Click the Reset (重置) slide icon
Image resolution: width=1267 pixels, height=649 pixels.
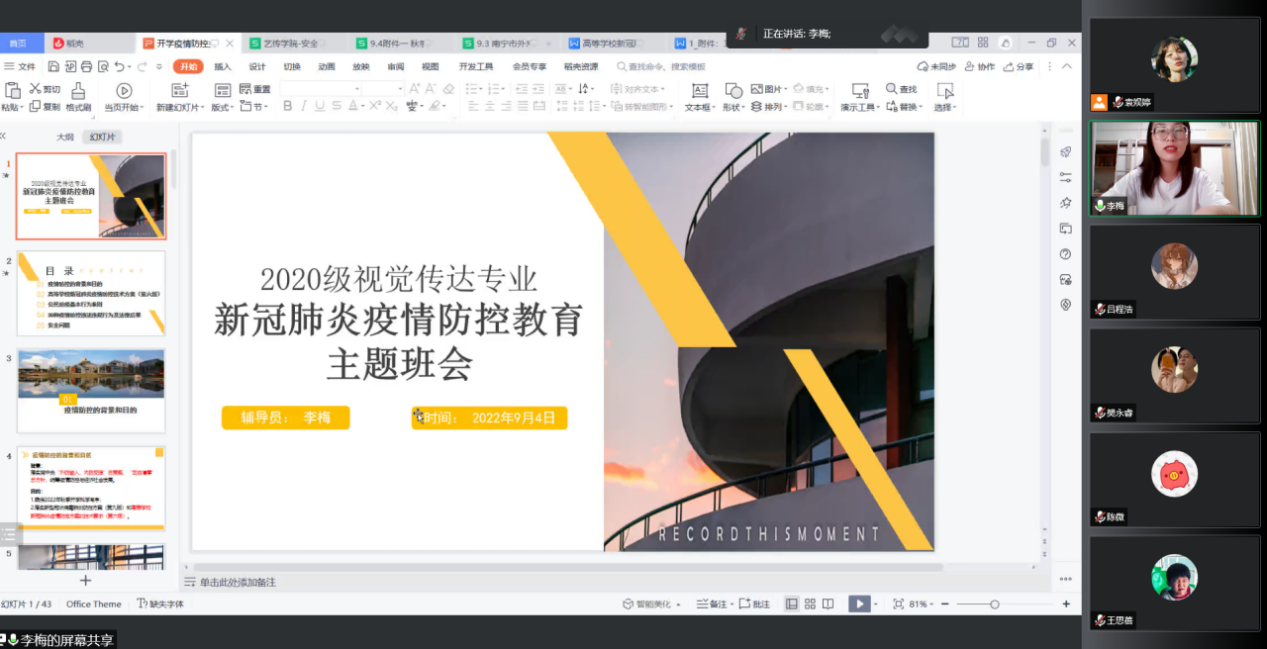click(246, 89)
